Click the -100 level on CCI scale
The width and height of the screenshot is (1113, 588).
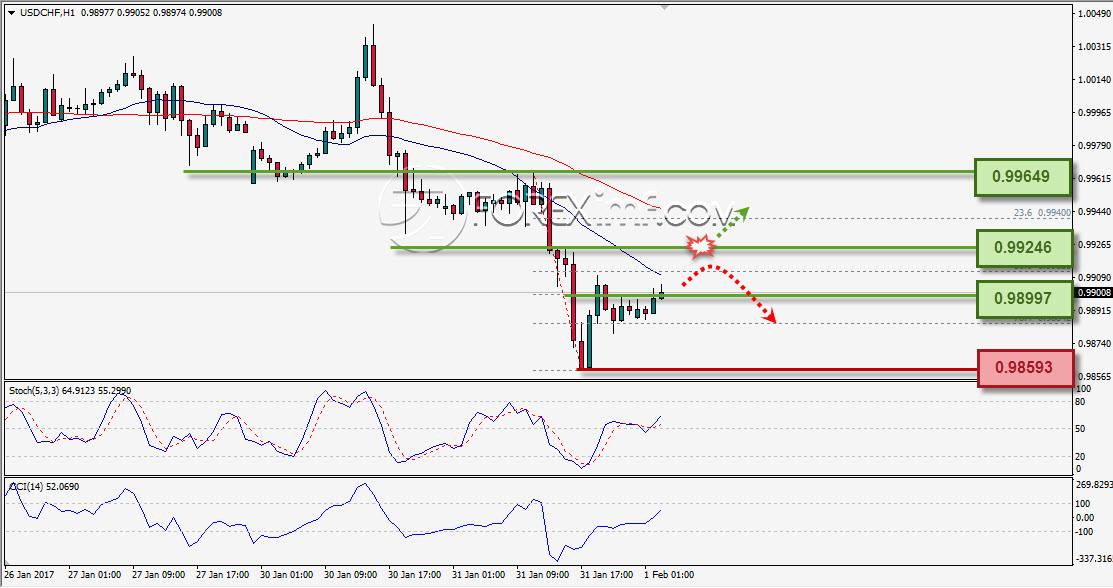point(1085,531)
